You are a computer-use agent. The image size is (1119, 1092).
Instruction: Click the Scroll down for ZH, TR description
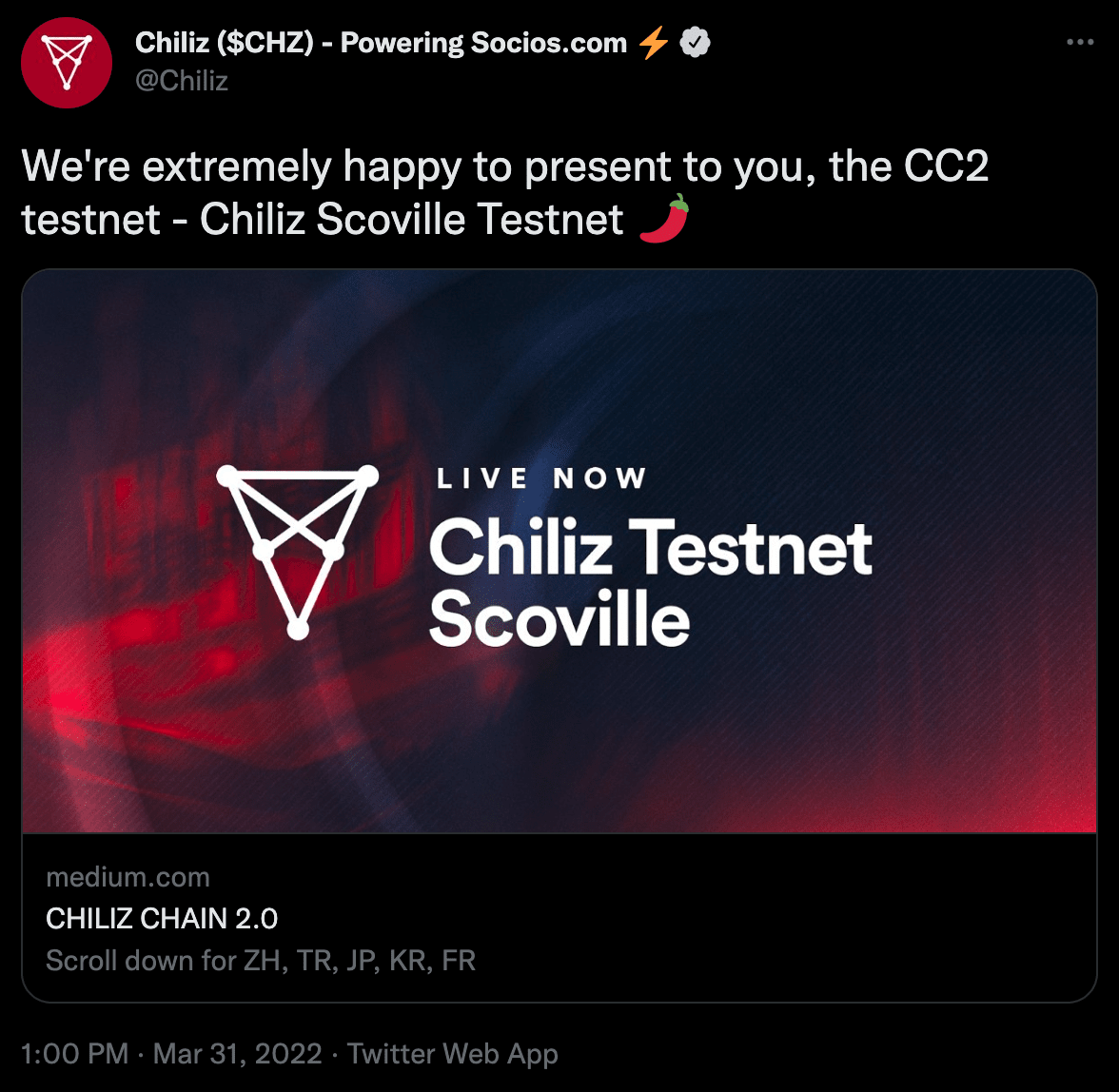(261, 961)
